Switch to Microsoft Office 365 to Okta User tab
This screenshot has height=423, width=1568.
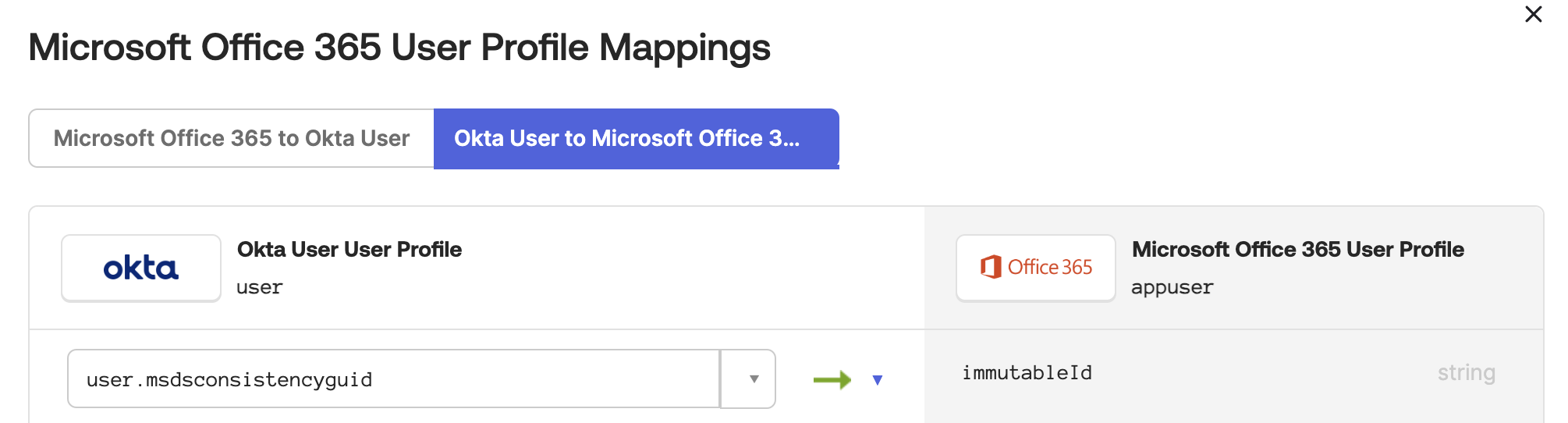(x=231, y=138)
